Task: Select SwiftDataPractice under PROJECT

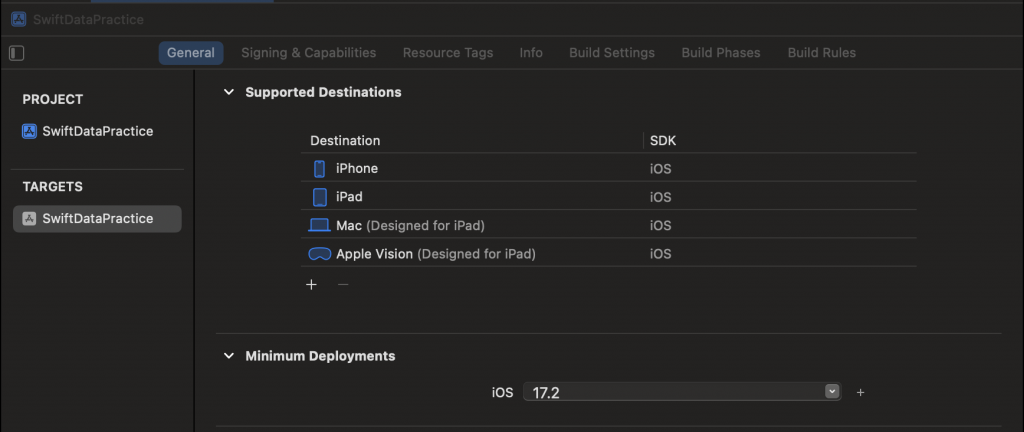Action: click(97, 132)
